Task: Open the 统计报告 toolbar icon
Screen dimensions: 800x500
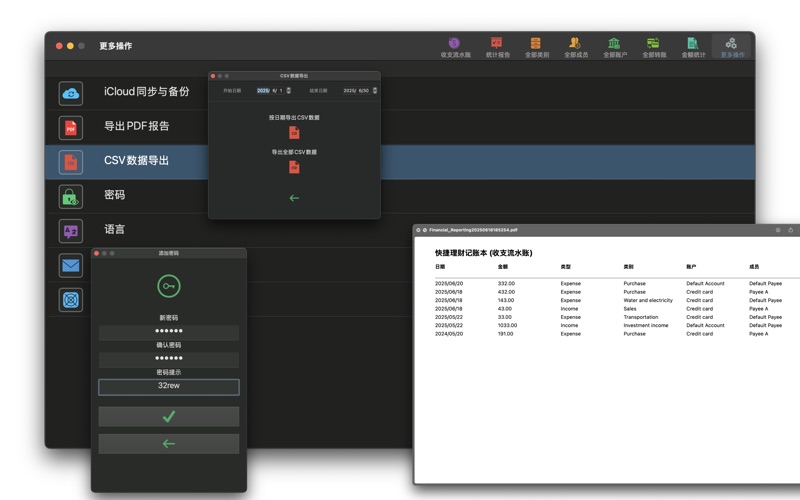Action: pyautogui.click(x=497, y=46)
